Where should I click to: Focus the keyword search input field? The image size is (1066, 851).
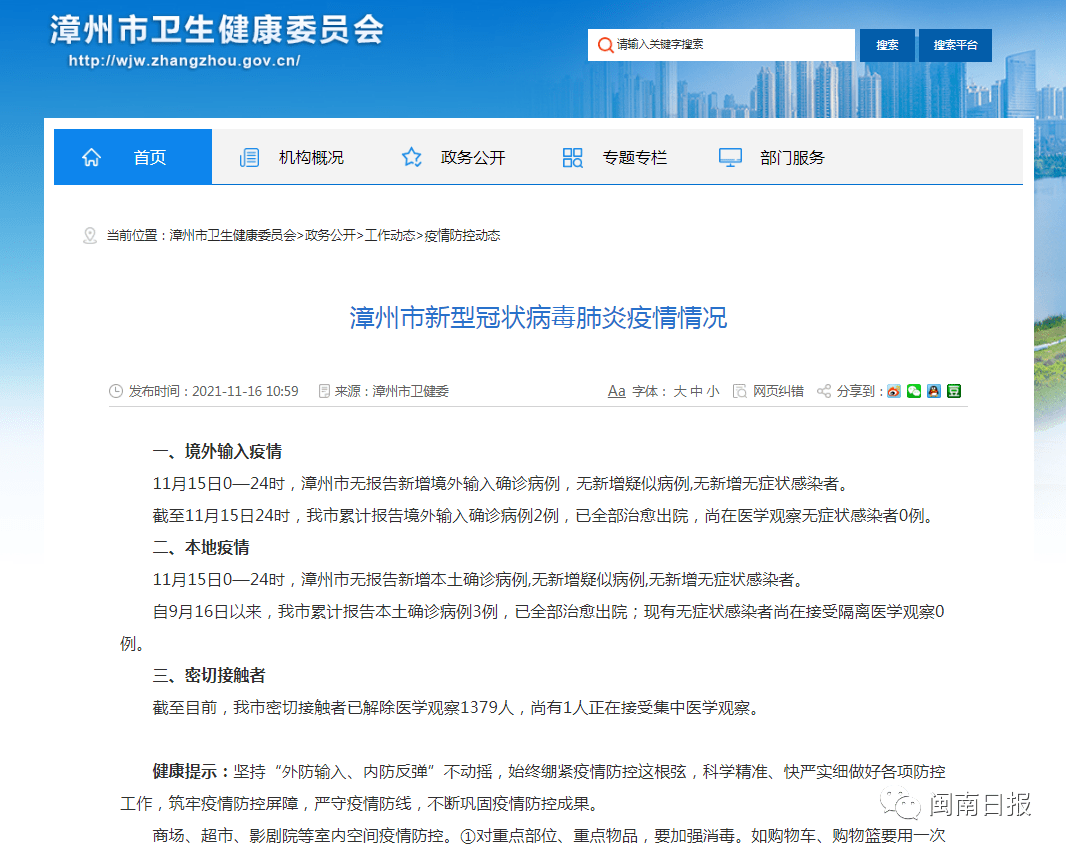[721, 45]
